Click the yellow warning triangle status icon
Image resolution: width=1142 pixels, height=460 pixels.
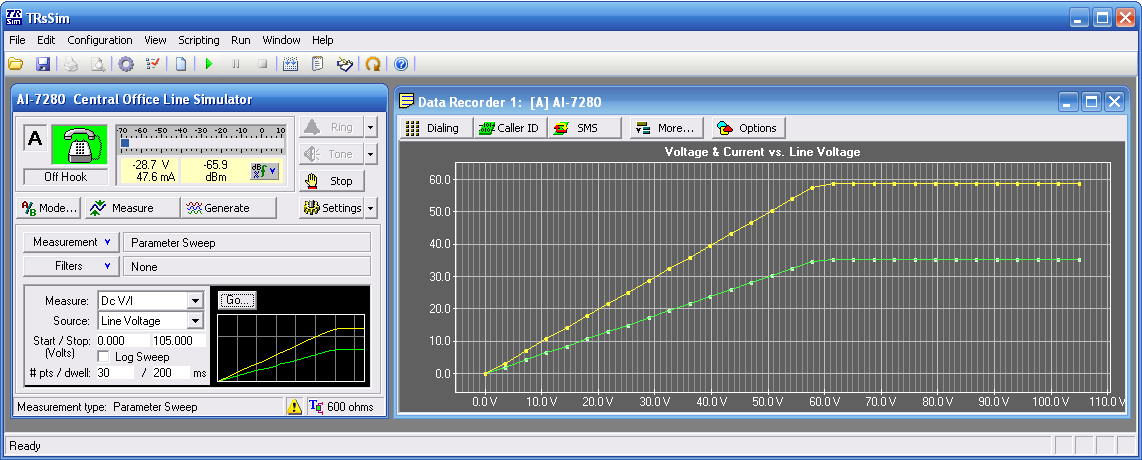(x=294, y=407)
